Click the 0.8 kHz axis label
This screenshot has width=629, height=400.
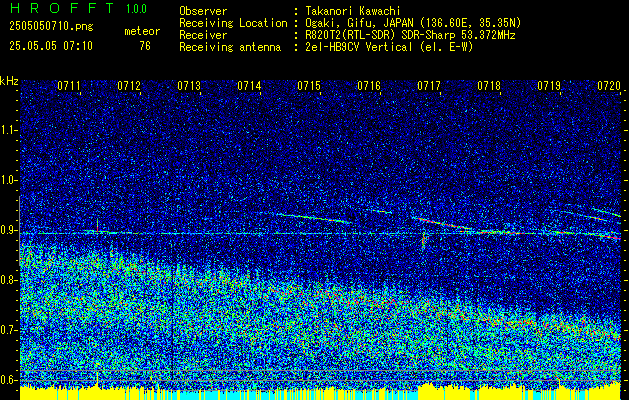coord(9,280)
